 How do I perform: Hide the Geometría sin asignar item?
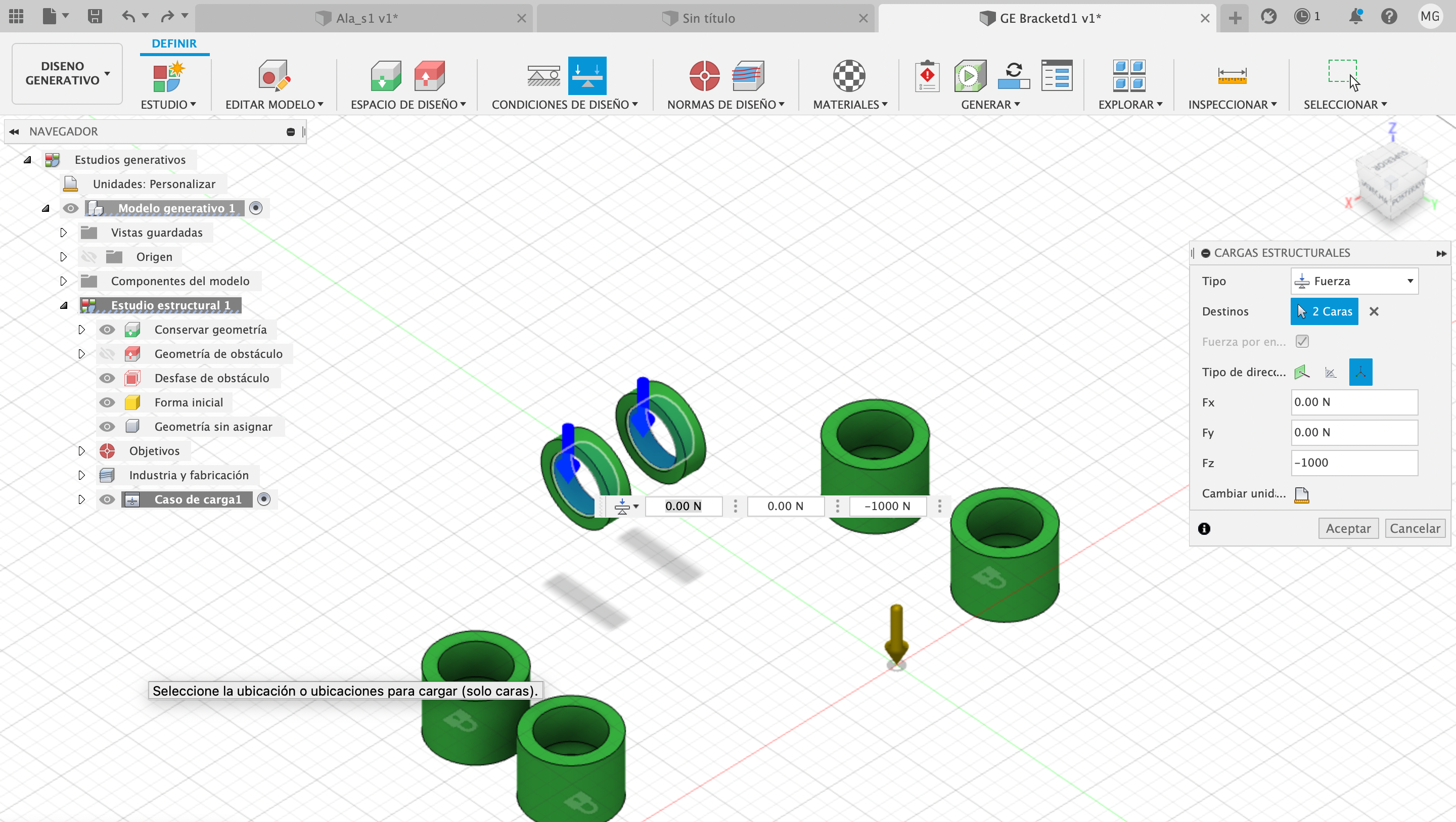point(107,427)
